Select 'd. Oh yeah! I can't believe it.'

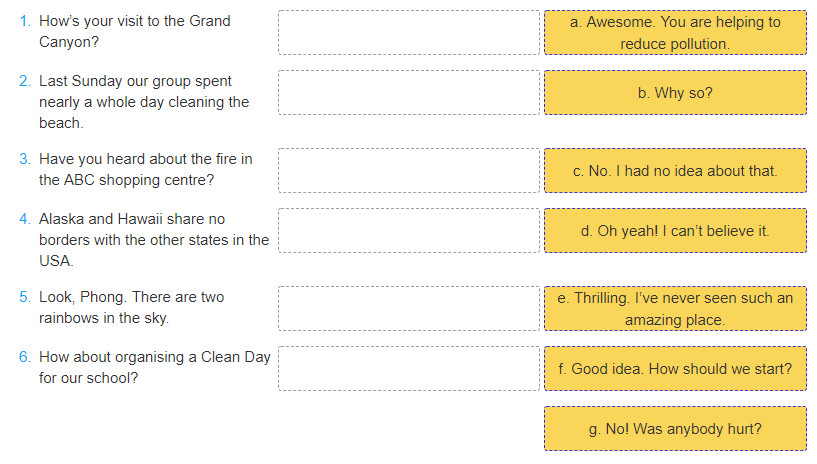click(675, 231)
